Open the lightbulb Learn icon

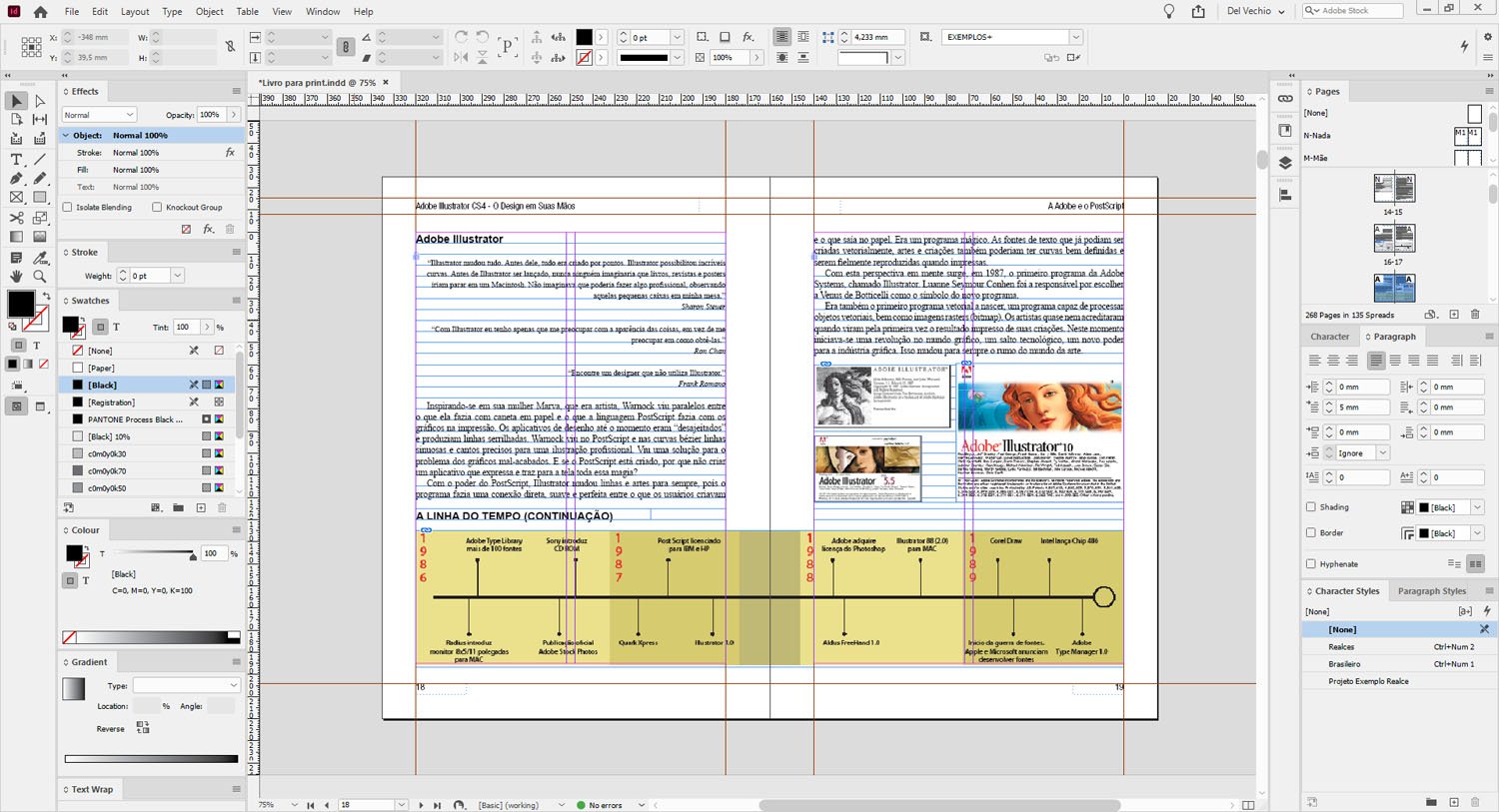tap(1168, 11)
